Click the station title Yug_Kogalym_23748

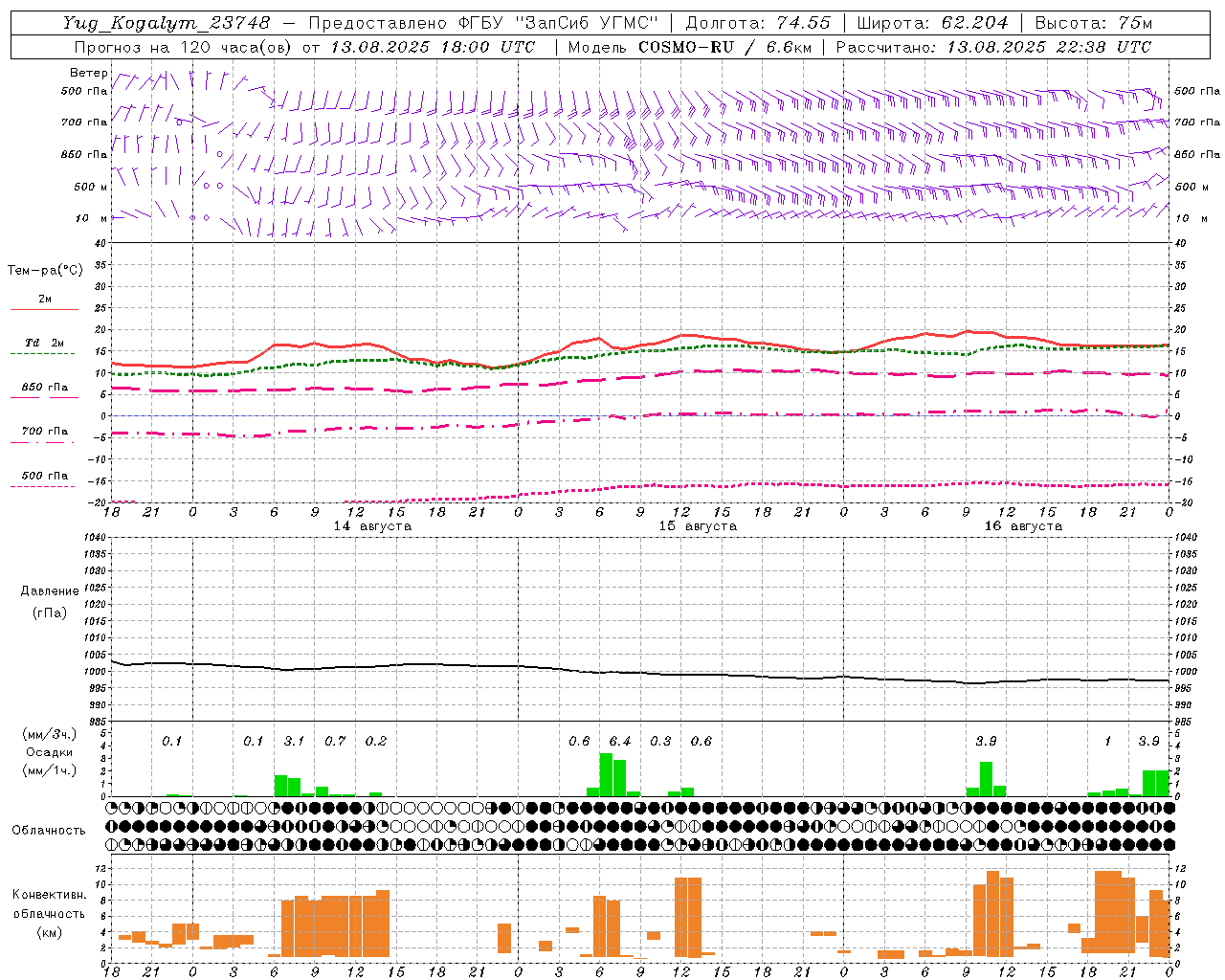pos(167,23)
